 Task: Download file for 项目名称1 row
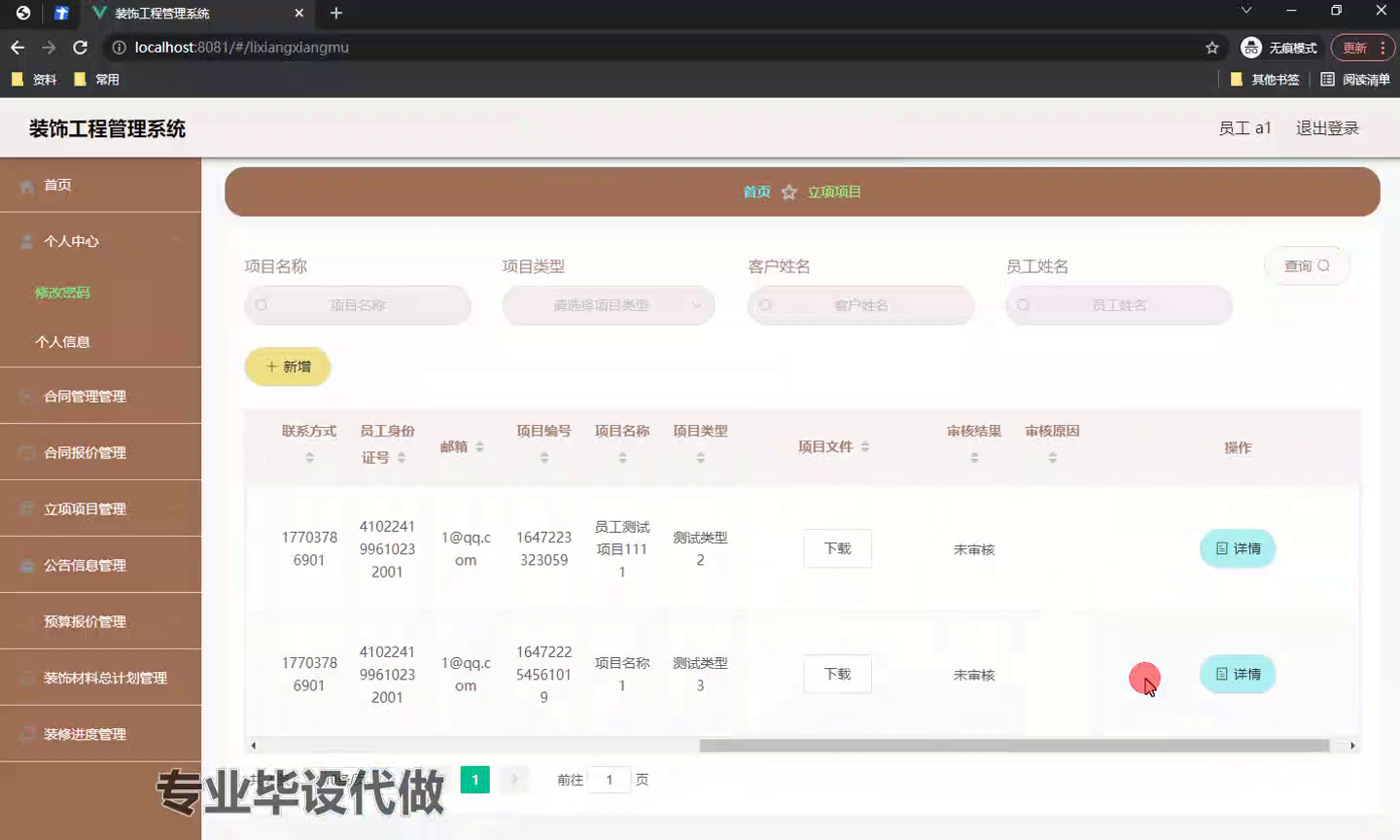837,674
